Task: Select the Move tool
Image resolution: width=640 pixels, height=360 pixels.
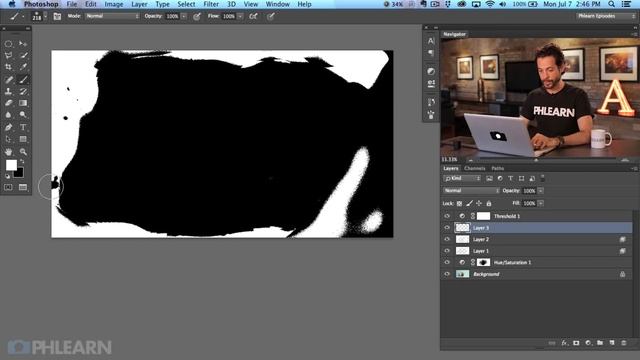Action: pyautogui.click(x=23, y=44)
